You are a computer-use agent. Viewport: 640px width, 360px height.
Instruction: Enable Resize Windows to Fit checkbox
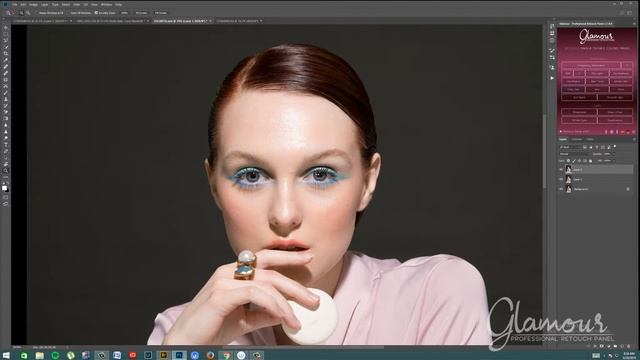click(37, 13)
